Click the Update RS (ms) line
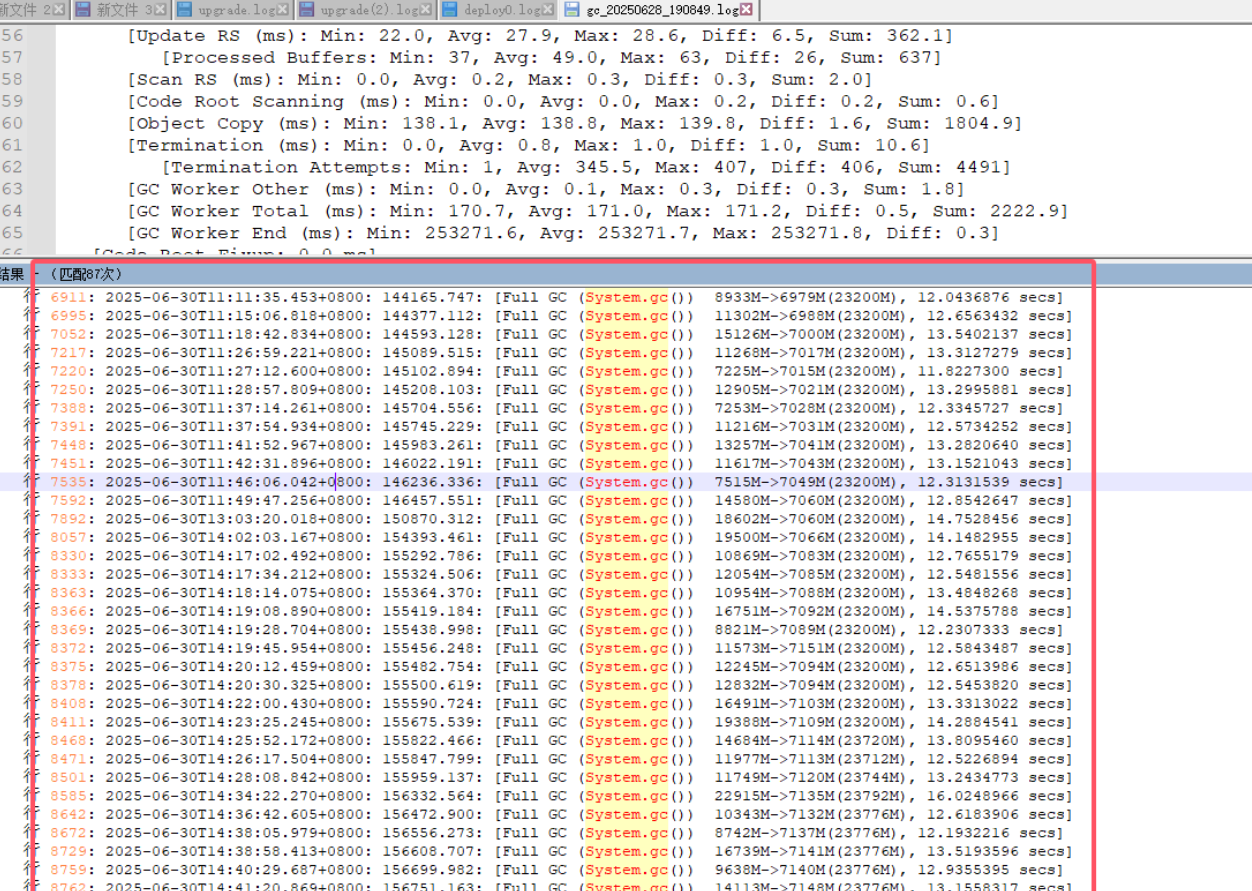 pos(540,35)
